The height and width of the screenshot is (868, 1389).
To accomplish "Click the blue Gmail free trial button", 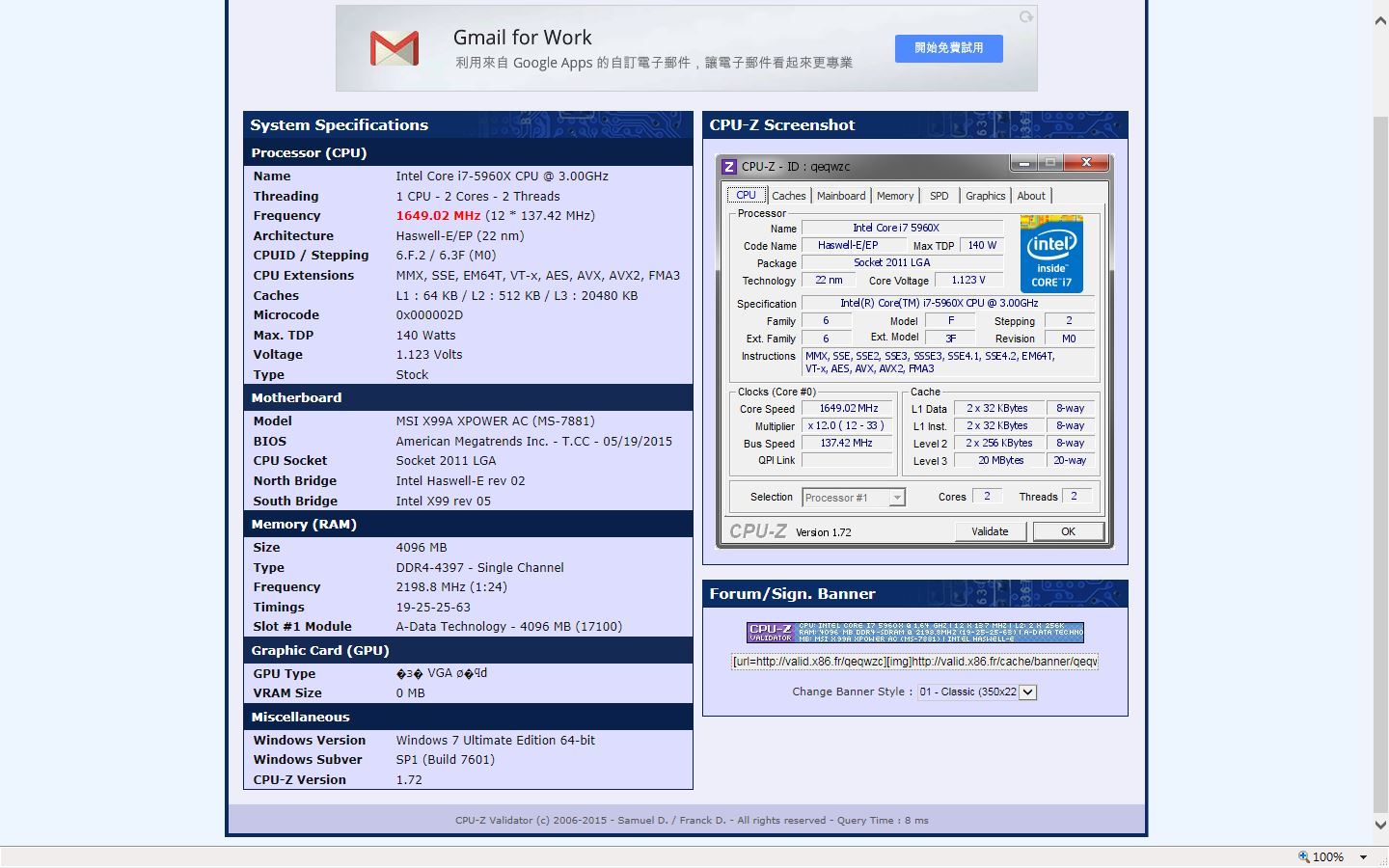I will click(x=949, y=48).
